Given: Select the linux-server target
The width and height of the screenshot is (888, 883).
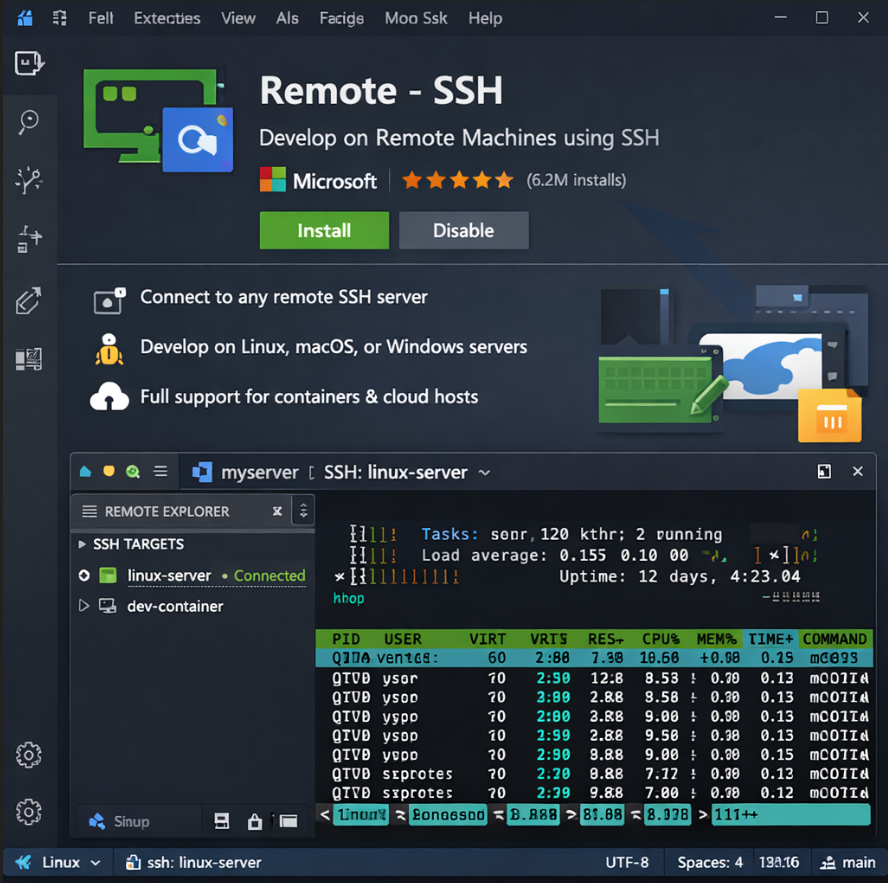Looking at the screenshot, I should (x=169, y=575).
